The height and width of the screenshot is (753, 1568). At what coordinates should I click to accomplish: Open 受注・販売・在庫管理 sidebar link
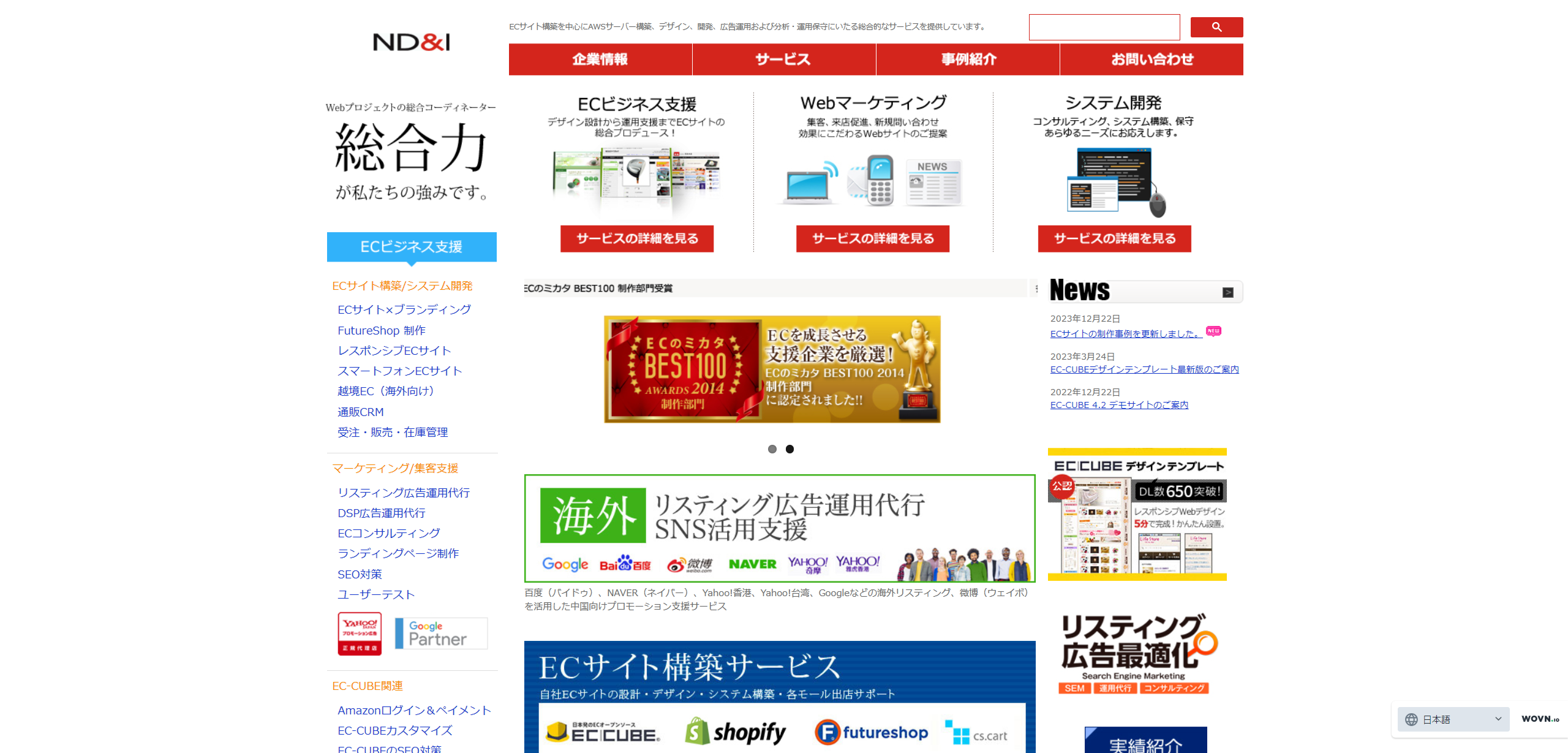(393, 433)
